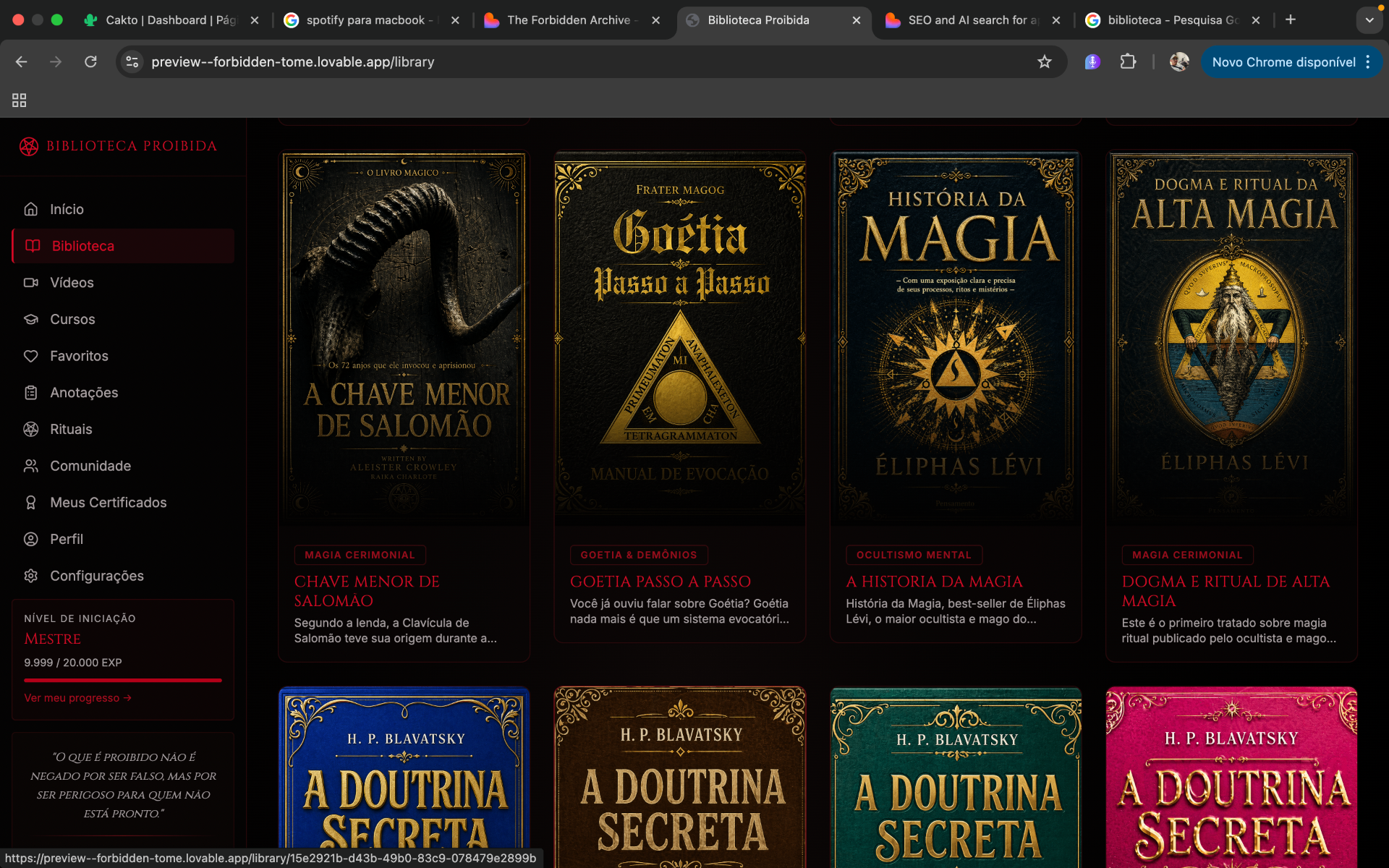
Task: Click the Magia Cerimonial tag under Dogma e Ritual
Action: pyautogui.click(x=1188, y=555)
